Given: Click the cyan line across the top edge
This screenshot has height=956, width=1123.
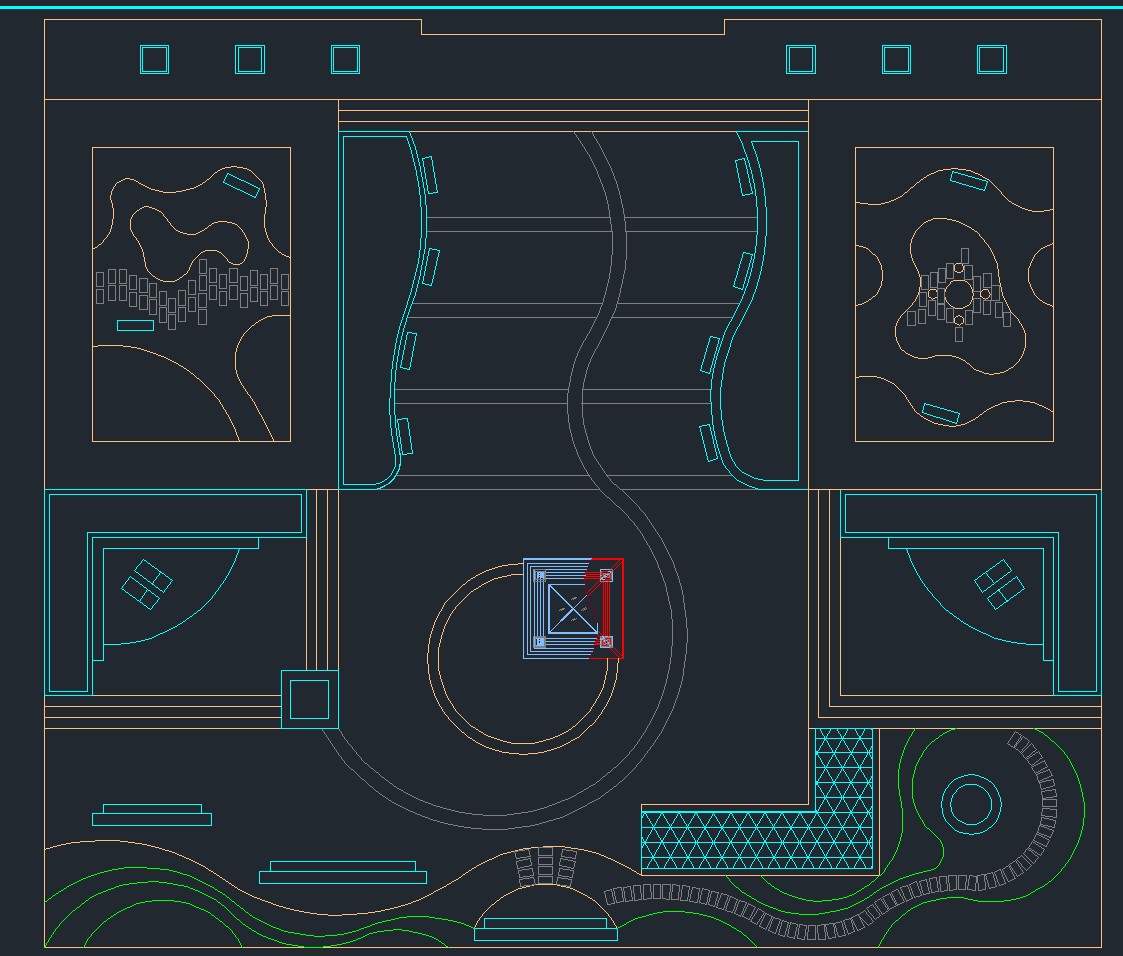Looking at the screenshot, I should point(562,7).
